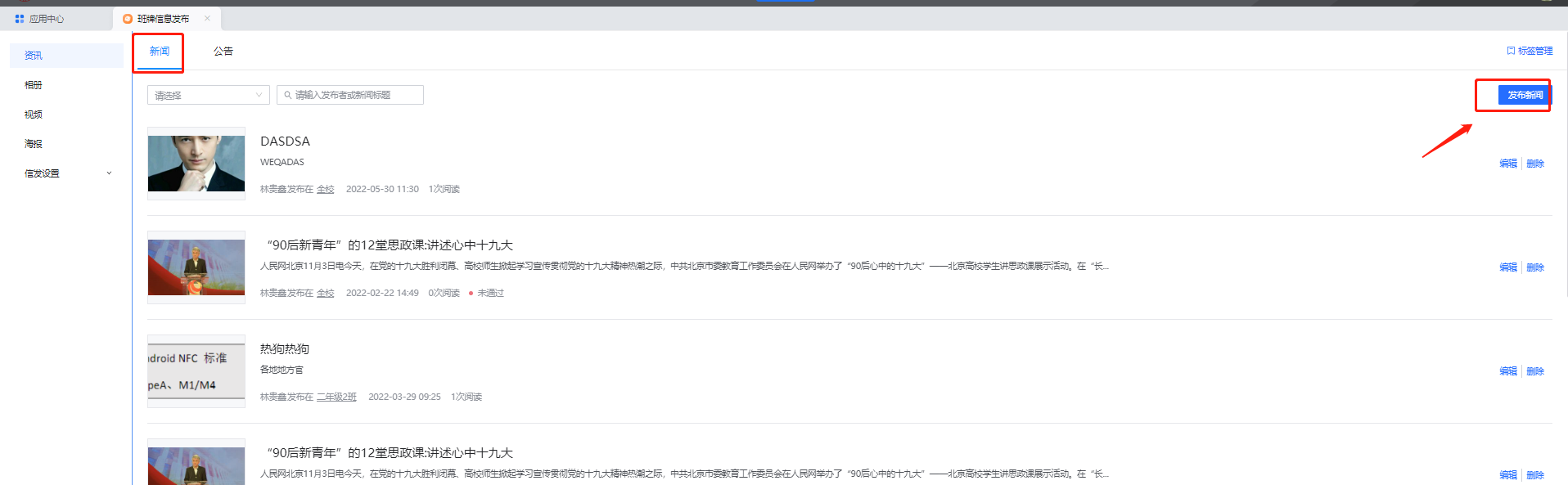This screenshot has height=485, width=1568.
Task: Click the DASDSA news thumbnail image
Action: [x=196, y=164]
